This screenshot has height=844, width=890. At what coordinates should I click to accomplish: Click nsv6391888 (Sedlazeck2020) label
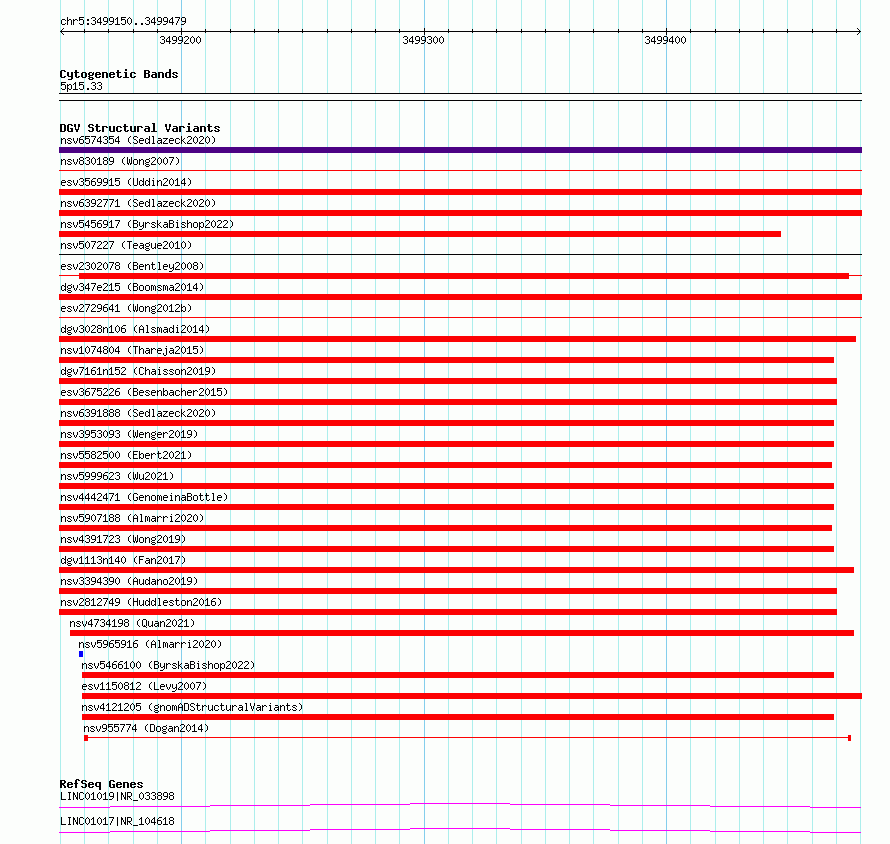click(138, 413)
